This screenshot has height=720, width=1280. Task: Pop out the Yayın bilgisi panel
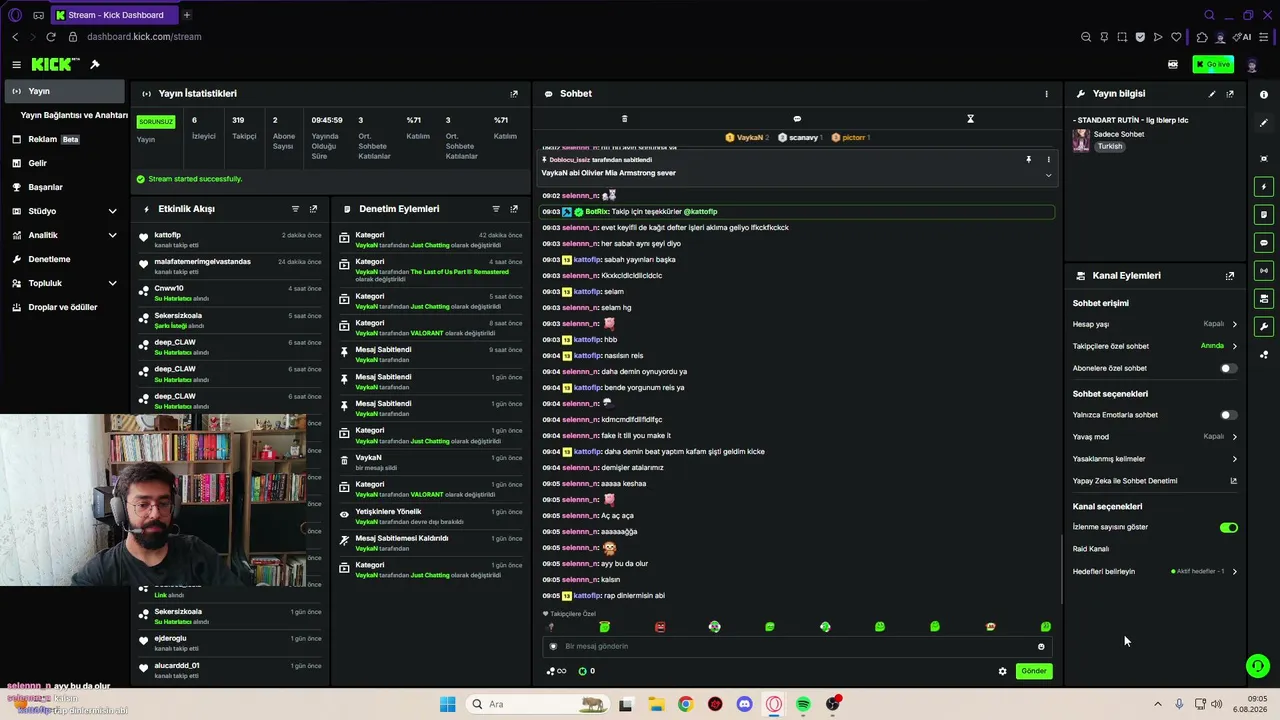click(x=1230, y=94)
